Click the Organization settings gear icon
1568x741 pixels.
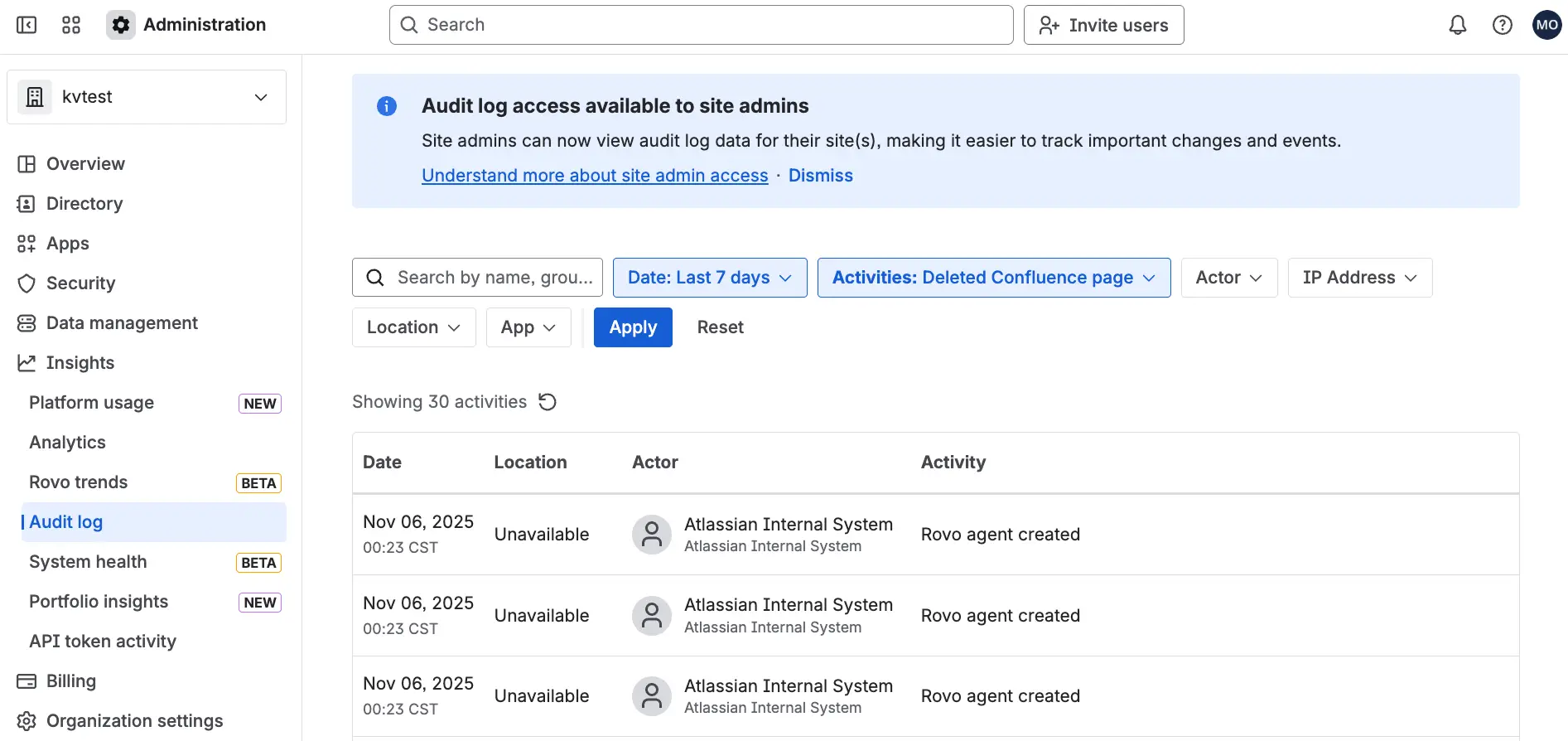coord(27,721)
